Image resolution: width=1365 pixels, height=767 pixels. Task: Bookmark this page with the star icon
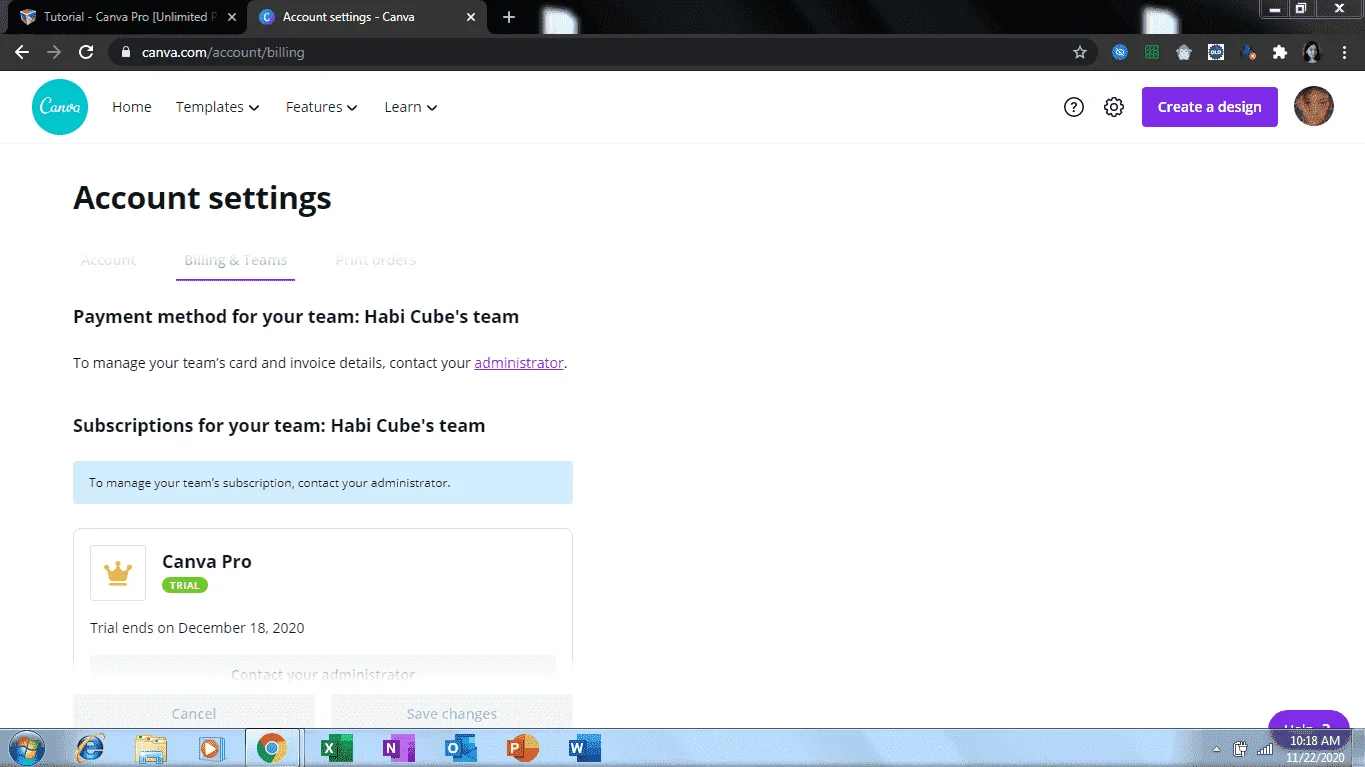(1080, 52)
